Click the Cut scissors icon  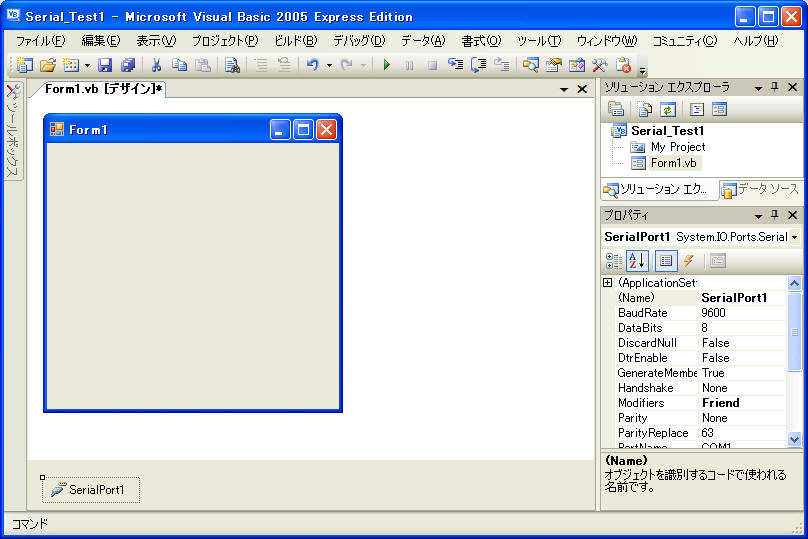coord(156,65)
